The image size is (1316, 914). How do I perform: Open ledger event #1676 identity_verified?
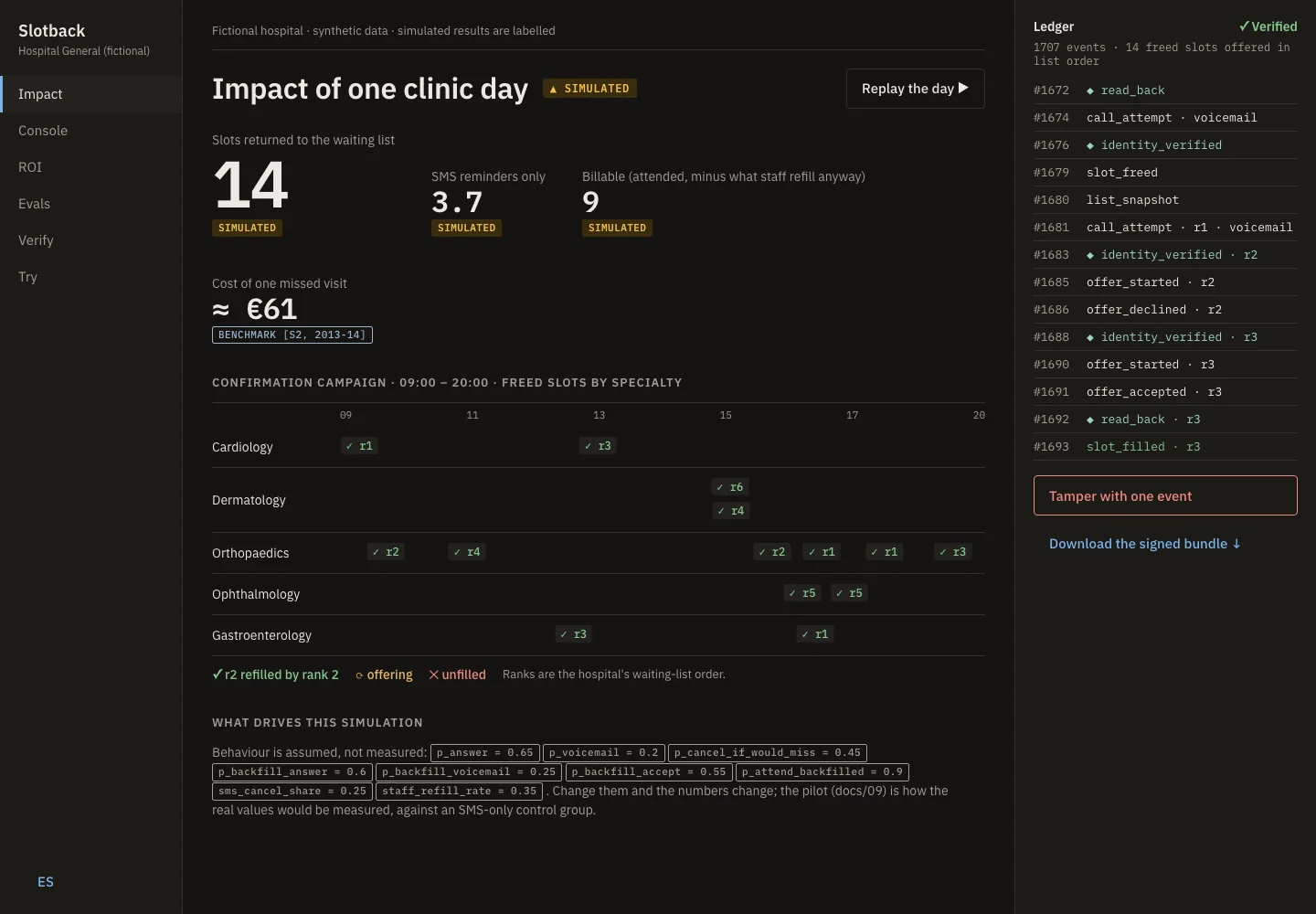tap(1165, 145)
